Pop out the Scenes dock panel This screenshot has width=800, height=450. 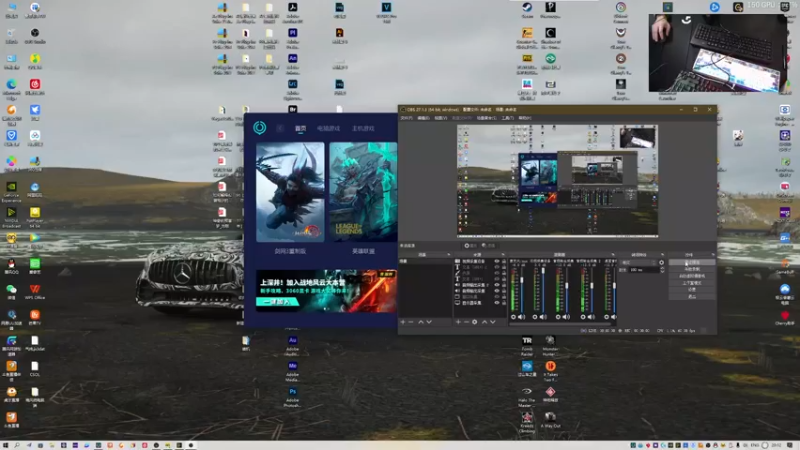pos(448,255)
